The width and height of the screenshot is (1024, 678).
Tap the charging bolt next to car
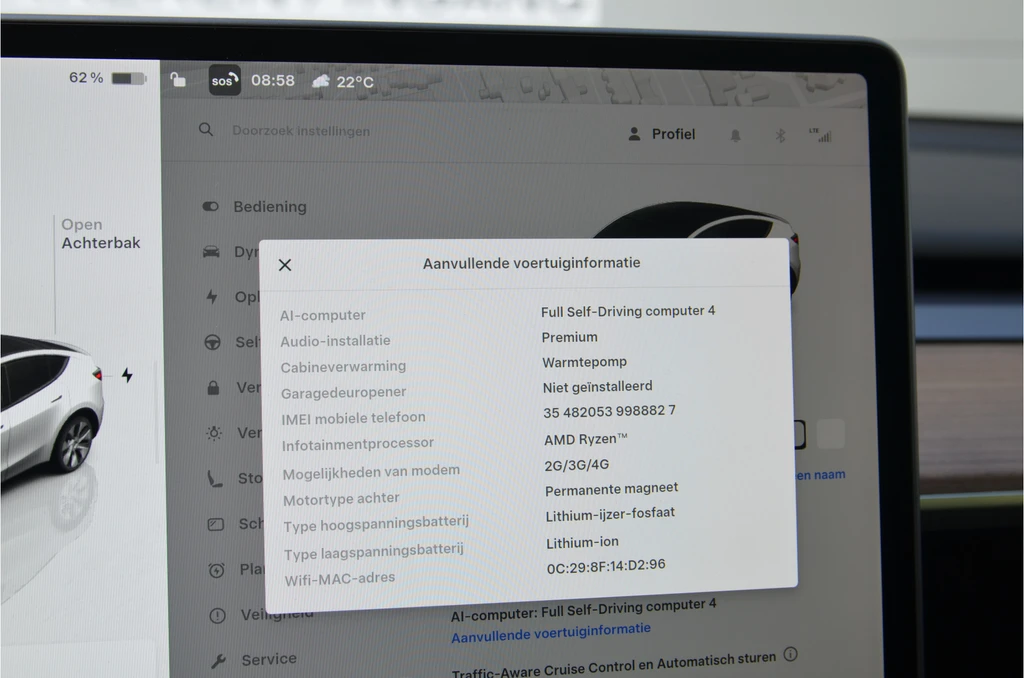point(127,375)
